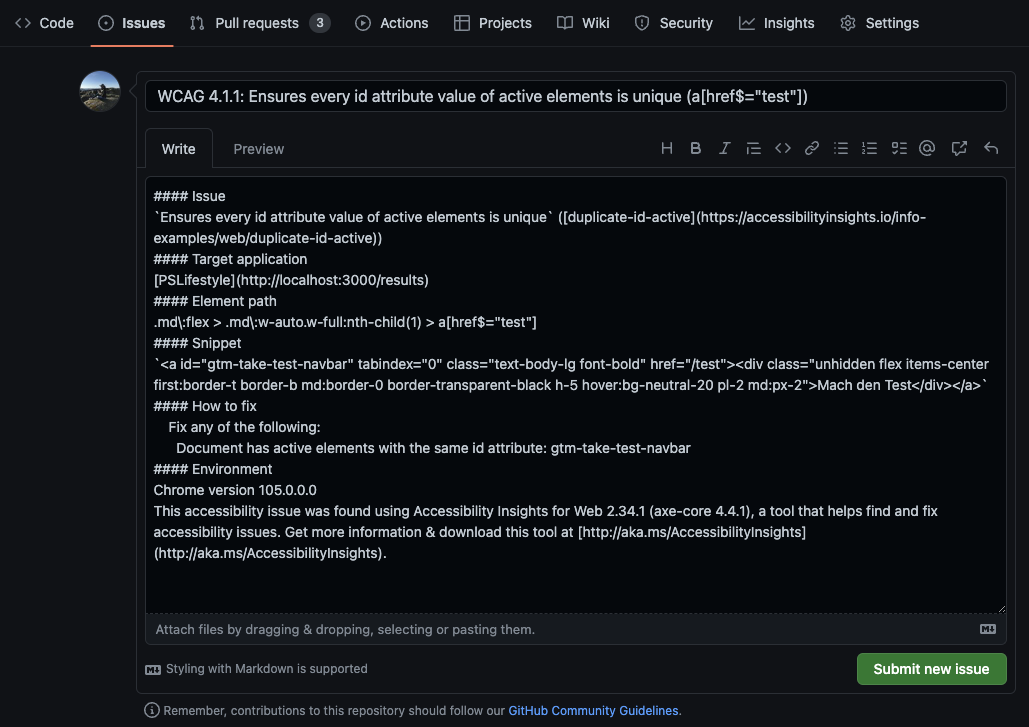Click inside the issue body text area
Screen dimensions: 1029x727
[x=576, y=395]
